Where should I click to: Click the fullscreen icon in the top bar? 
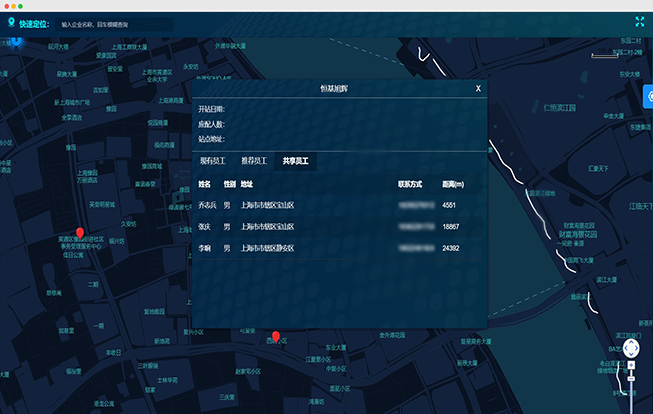[639, 21]
